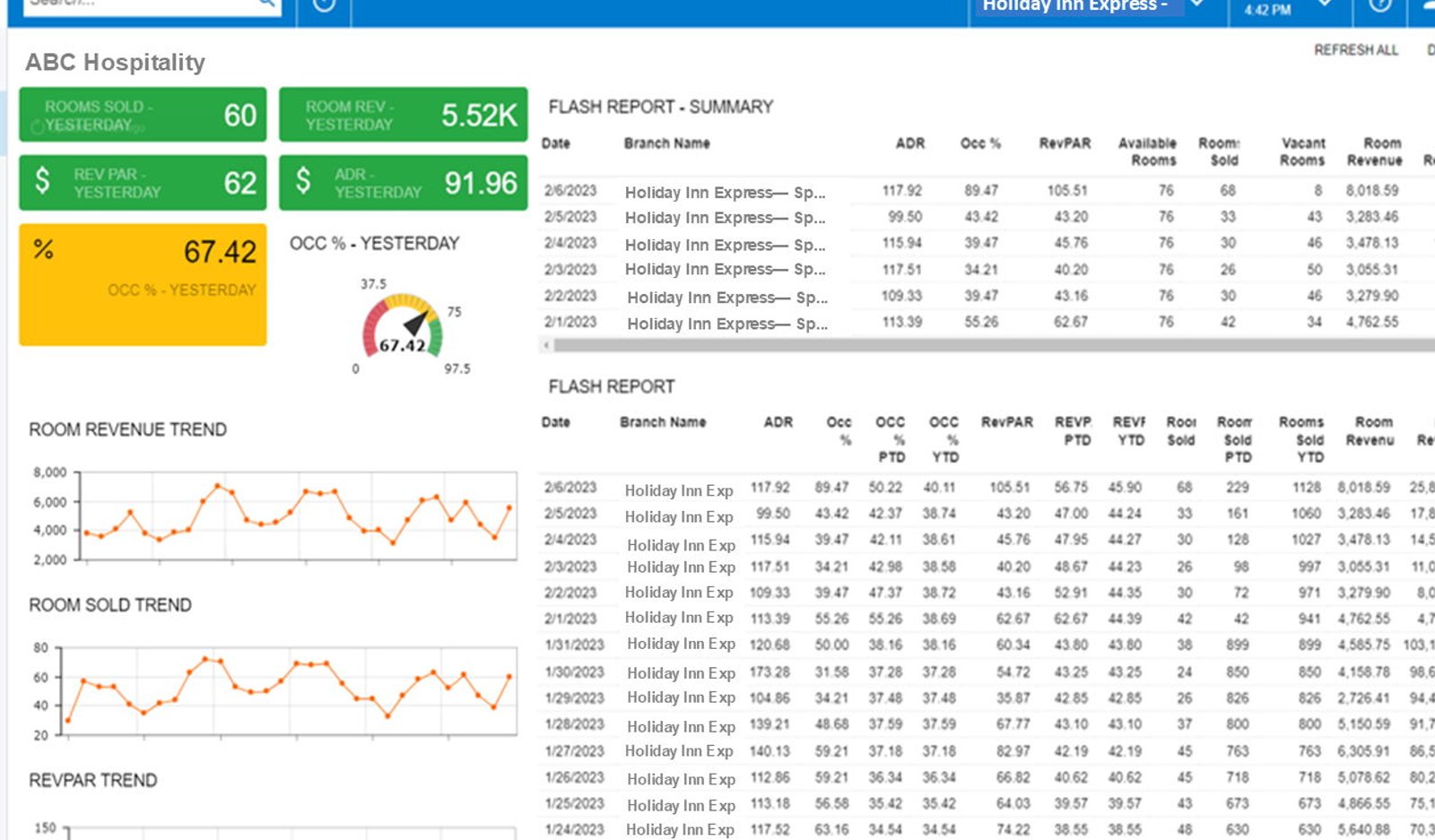Sort summary table by Occ % column
The height and width of the screenshot is (840, 1435).
(x=980, y=143)
